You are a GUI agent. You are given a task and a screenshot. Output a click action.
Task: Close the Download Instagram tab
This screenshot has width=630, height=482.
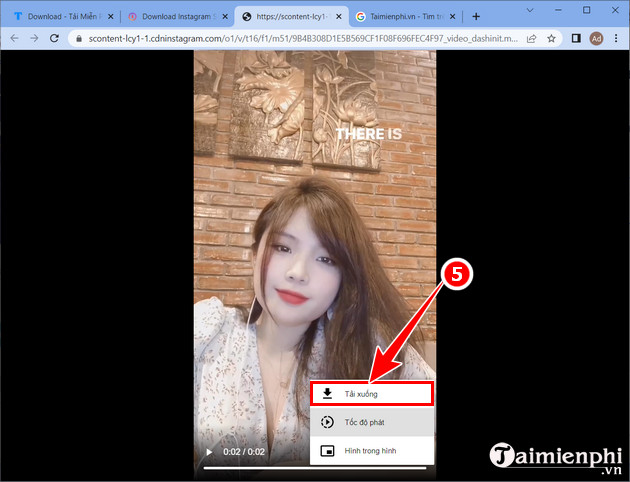225,16
